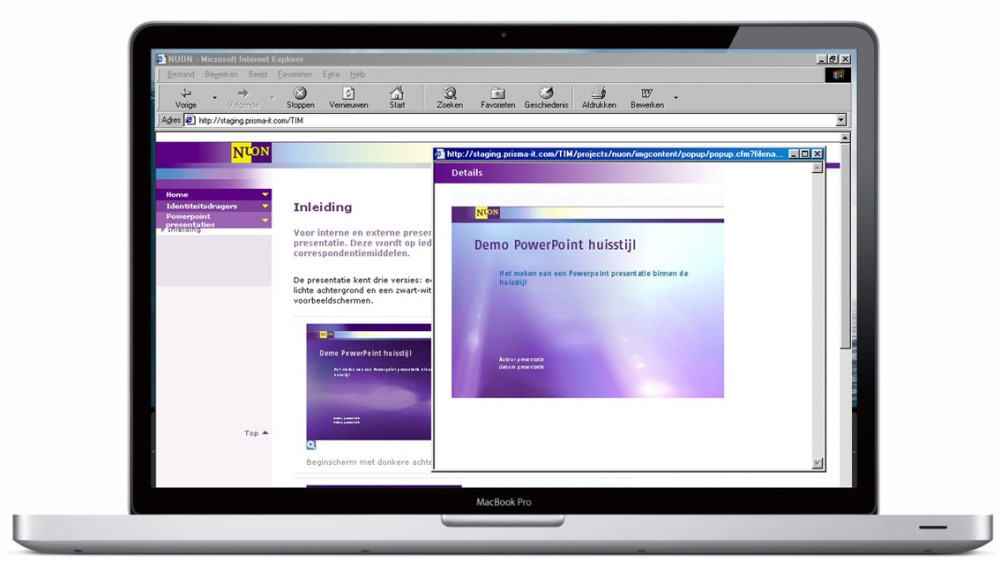
Task: Expand the Powerpoint presentaties navigation arrow
Action: click(265, 220)
